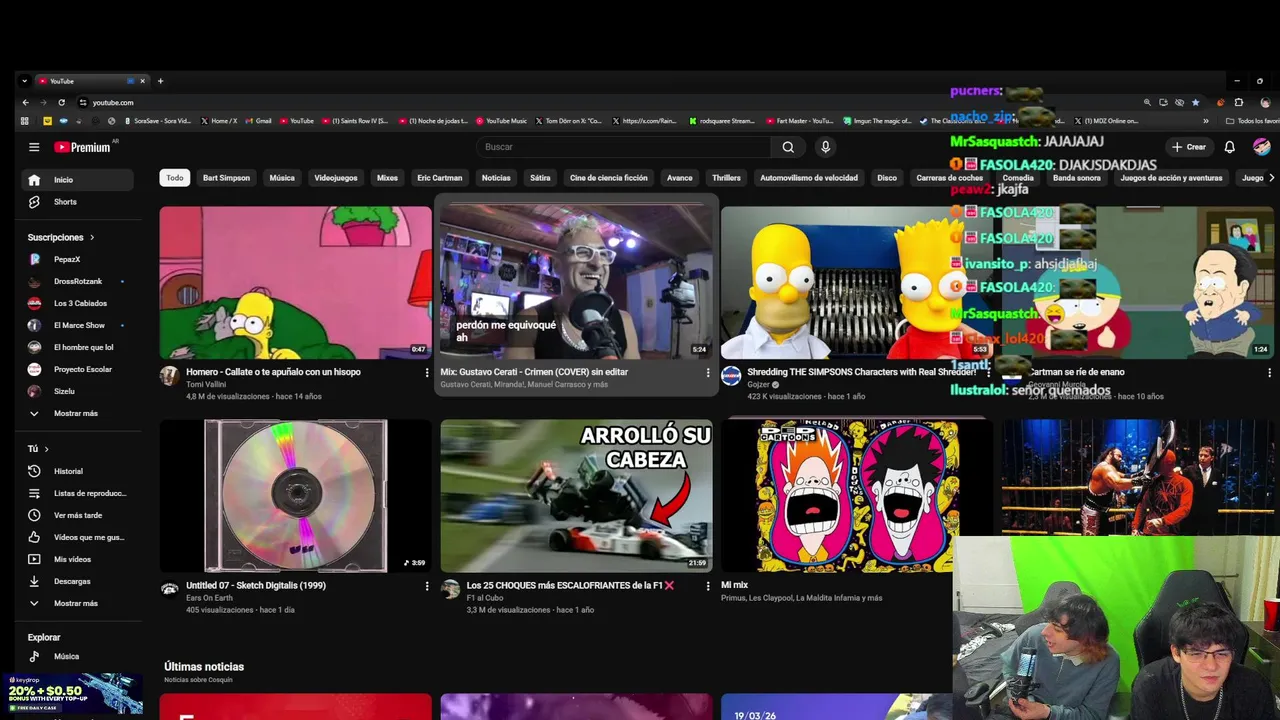Click in the Buscar search field
The image size is (1280, 720).
click(624, 147)
